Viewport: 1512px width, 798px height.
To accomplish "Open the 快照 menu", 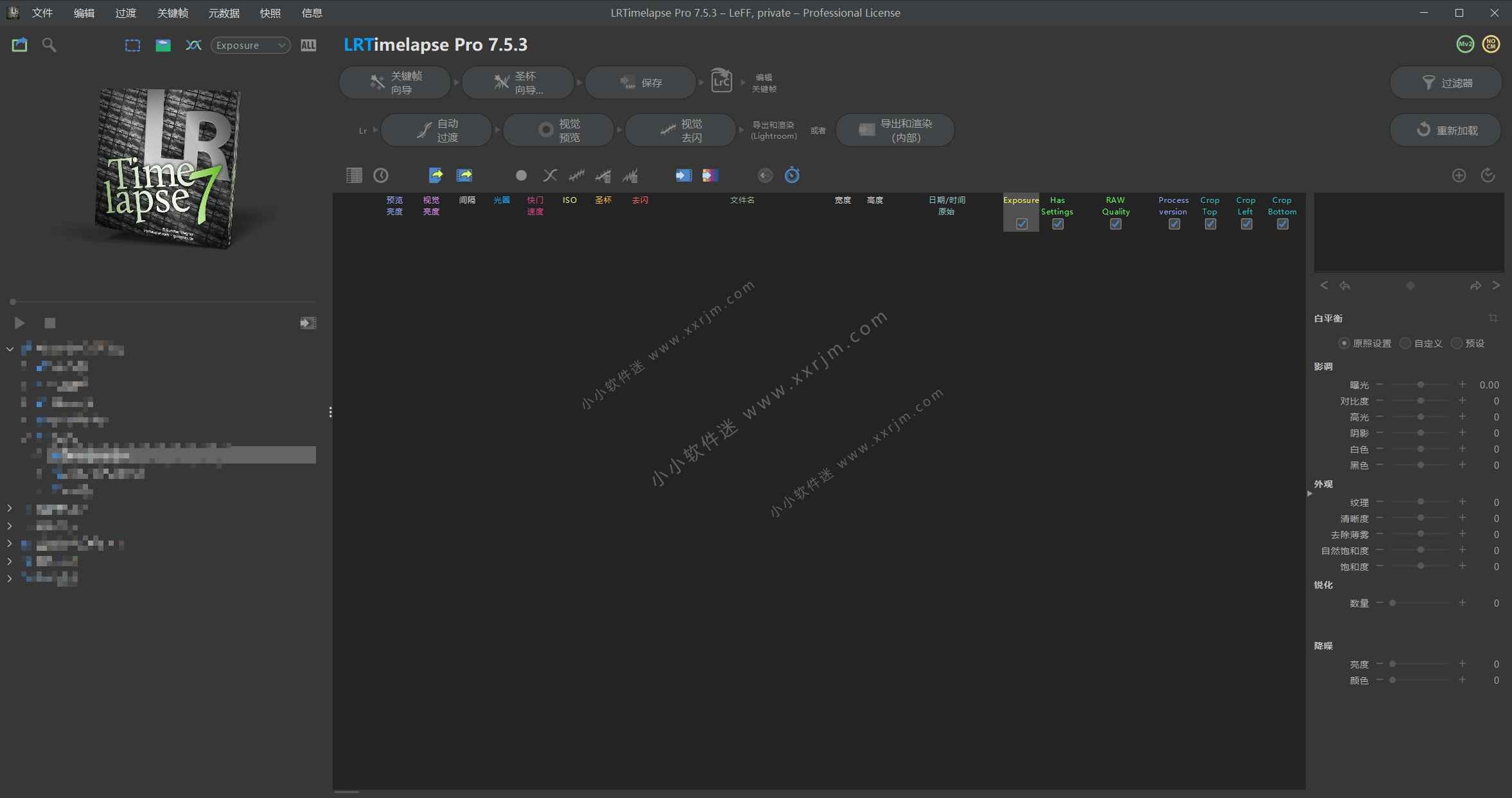I will [270, 13].
